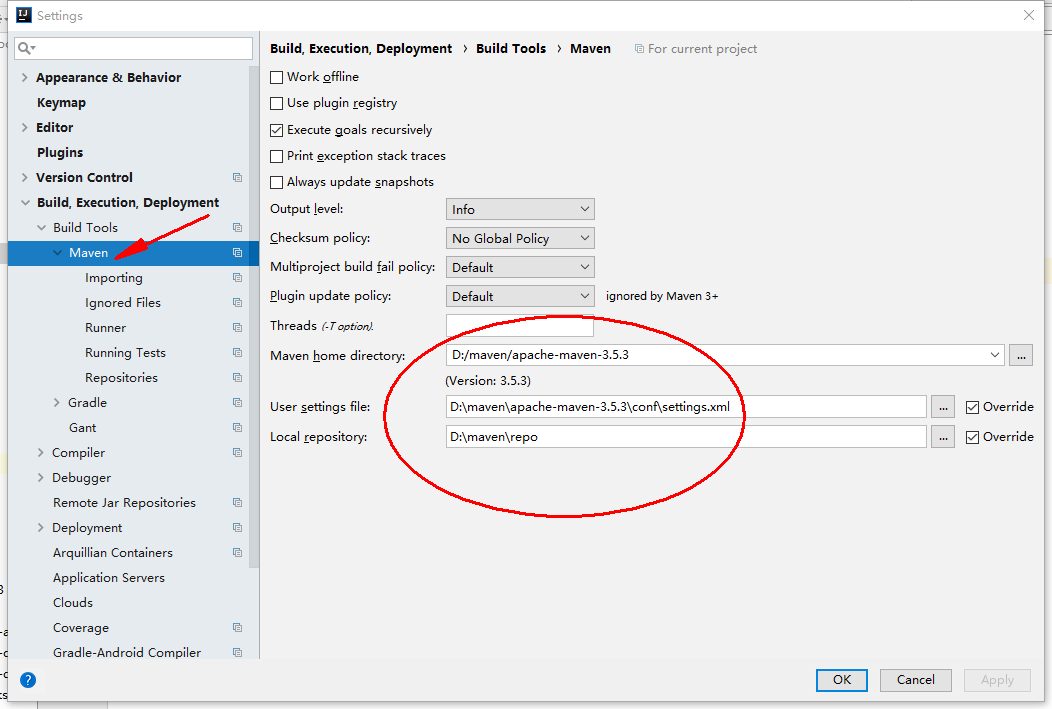Click the project-level icon beside Runner

237,327
